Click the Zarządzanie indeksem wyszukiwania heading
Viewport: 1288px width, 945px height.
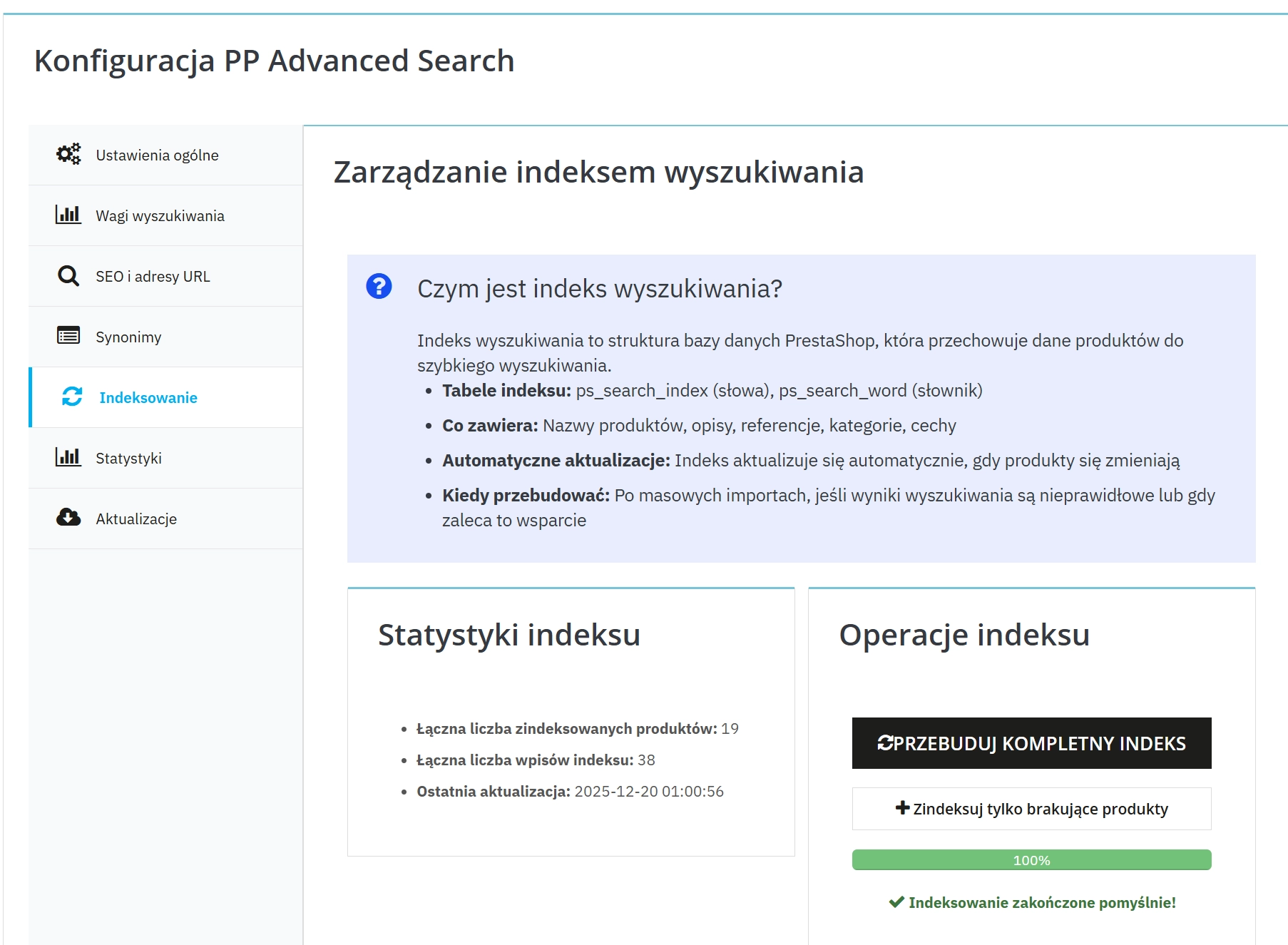click(598, 171)
